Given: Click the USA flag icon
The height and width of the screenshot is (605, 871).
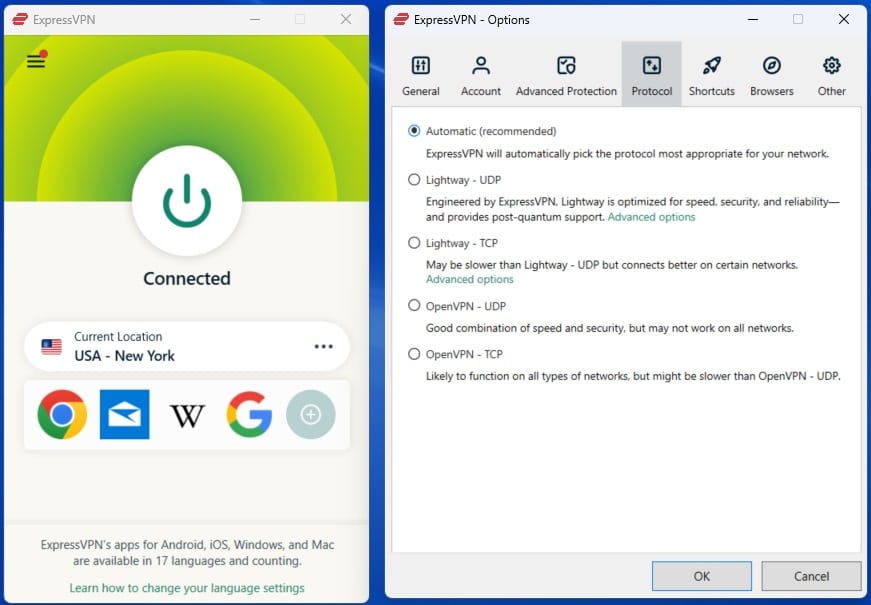Looking at the screenshot, I should point(52,347).
